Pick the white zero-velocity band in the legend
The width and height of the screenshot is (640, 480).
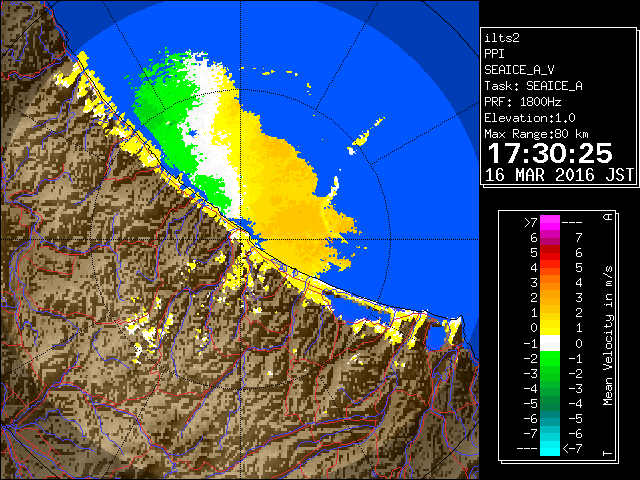tap(550, 343)
